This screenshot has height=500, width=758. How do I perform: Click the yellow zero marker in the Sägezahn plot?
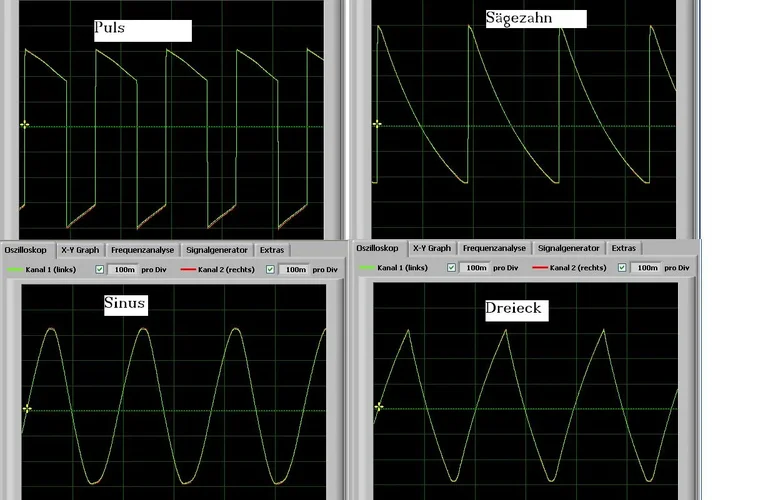[377, 124]
